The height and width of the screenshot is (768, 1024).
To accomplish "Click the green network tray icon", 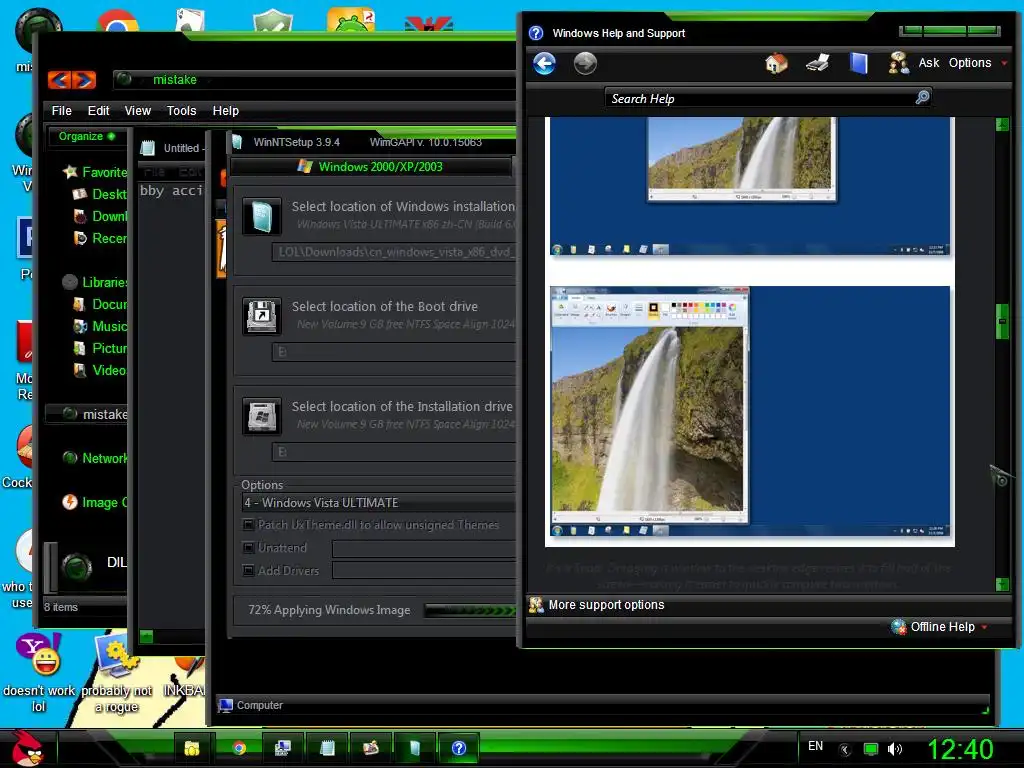I will coord(871,749).
